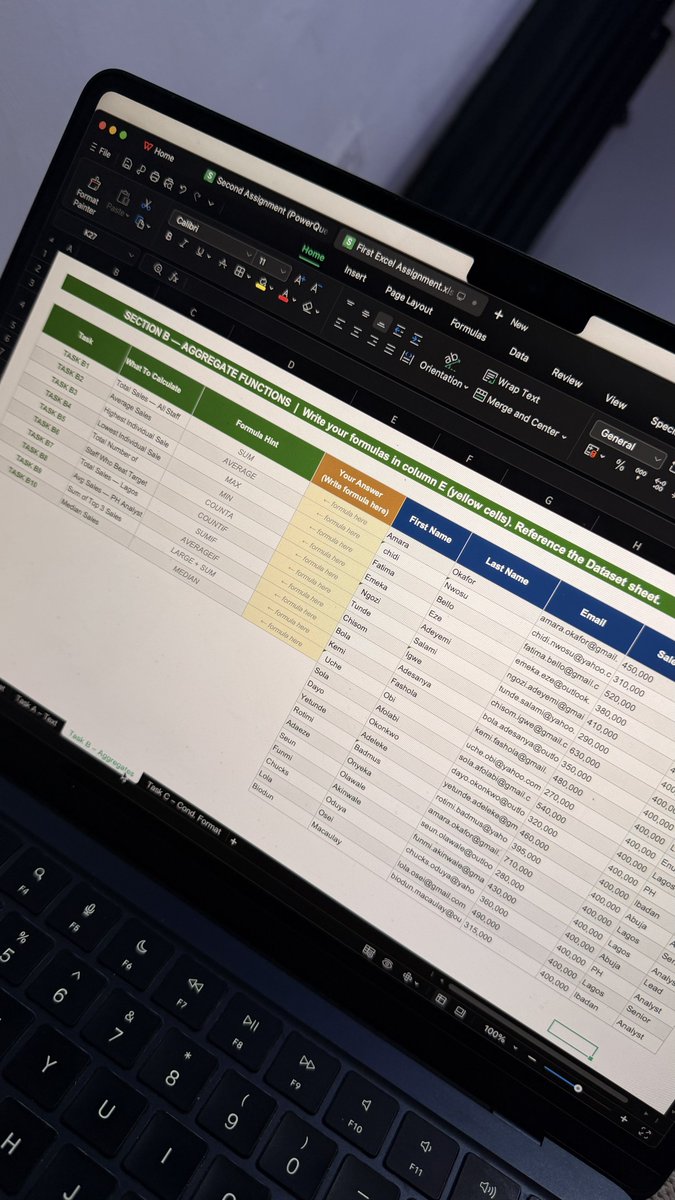Viewport: 675px width, 1200px height.
Task: Switch to the Data ribbon tab
Action: (518, 354)
